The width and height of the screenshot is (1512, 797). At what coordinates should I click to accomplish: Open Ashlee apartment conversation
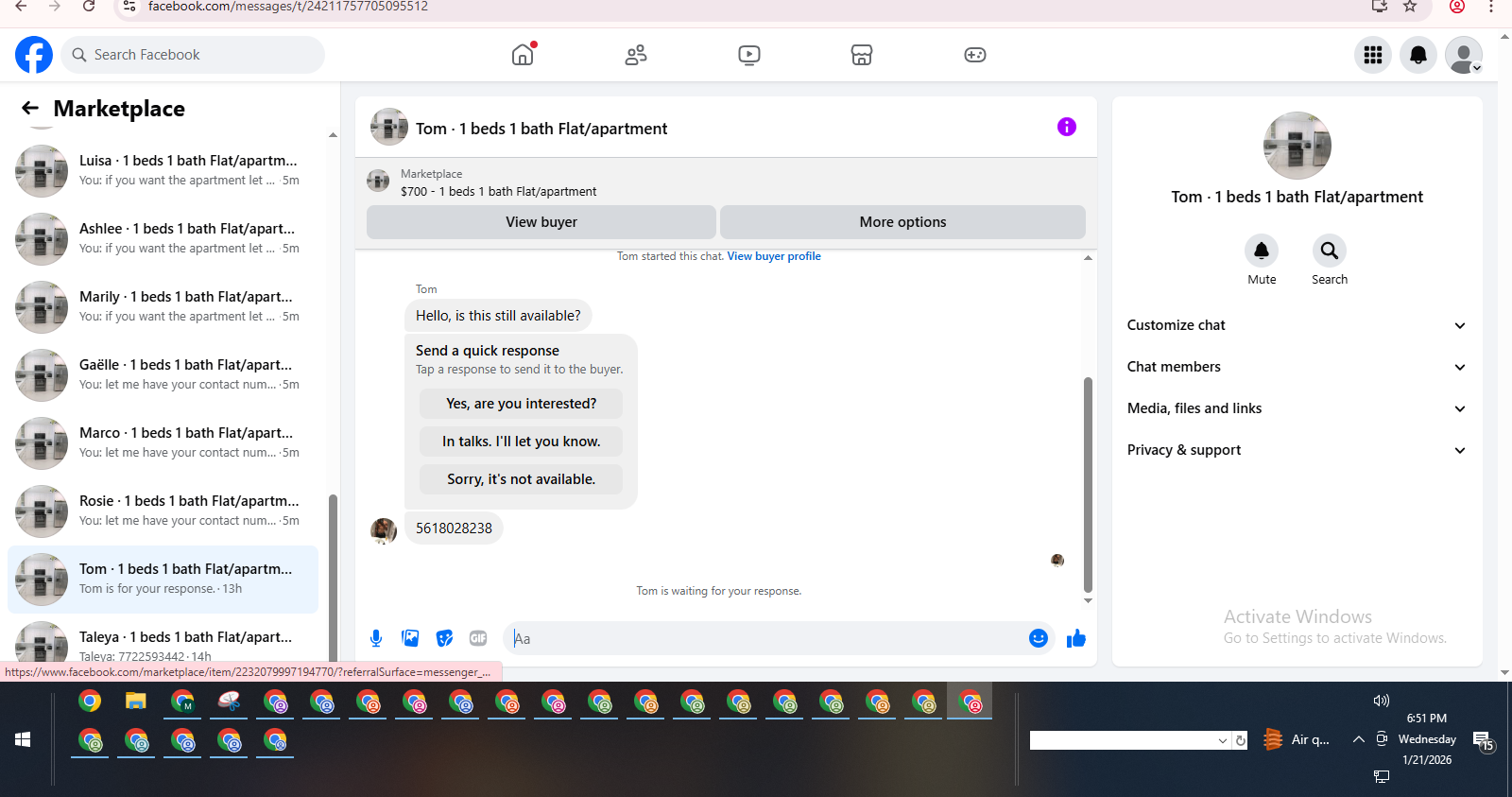click(x=163, y=239)
